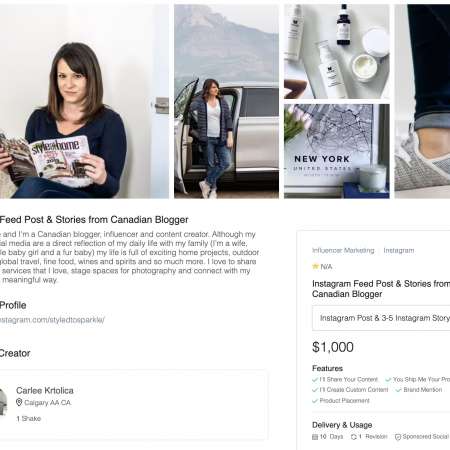Open creator Carlee Krtolica's name
This screenshot has width=450, height=450.
tap(45, 390)
